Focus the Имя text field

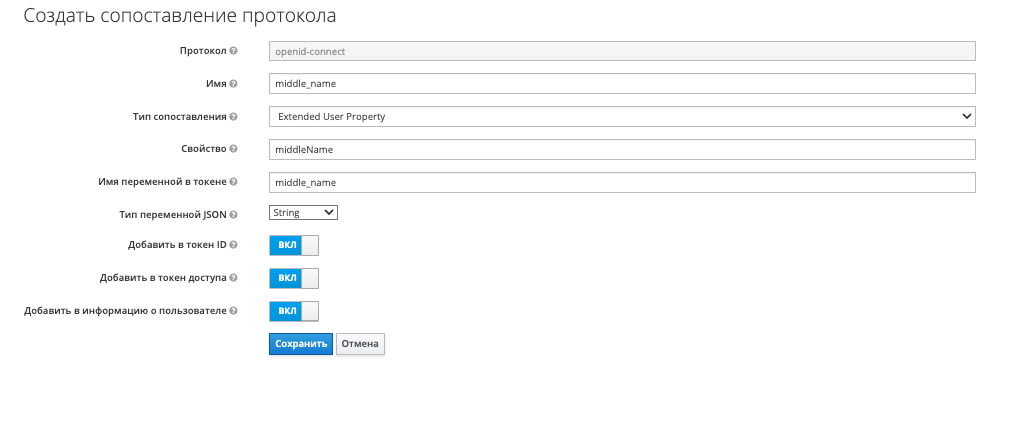[621, 84]
